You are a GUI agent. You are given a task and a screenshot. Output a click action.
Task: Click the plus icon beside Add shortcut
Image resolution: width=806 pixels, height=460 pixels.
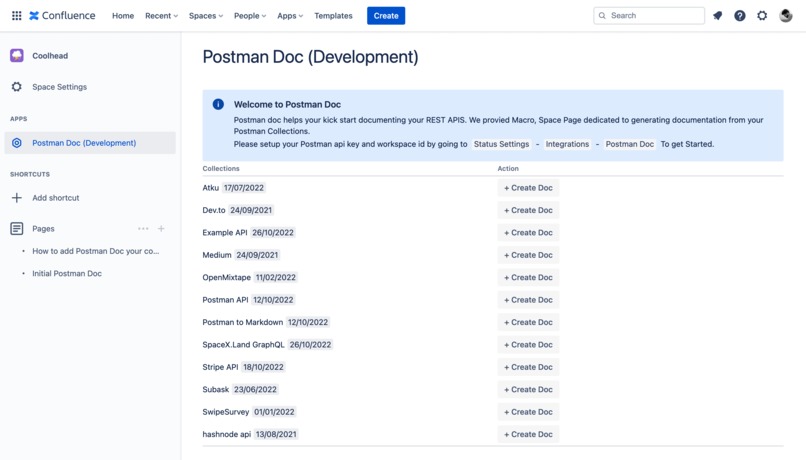(x=16, y=198)
